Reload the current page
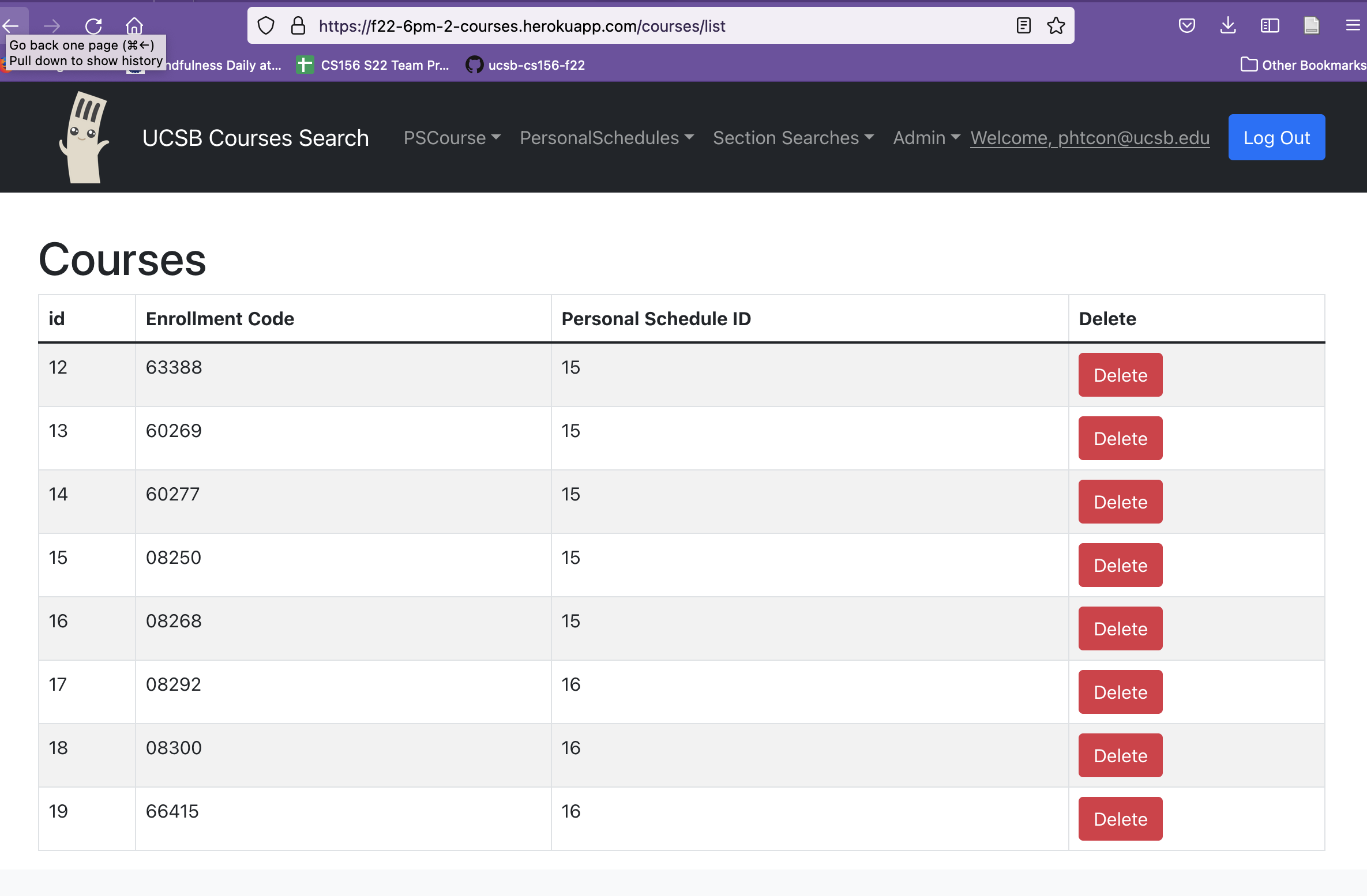Viewport: 1367px width, 896px height. (93, 25)
